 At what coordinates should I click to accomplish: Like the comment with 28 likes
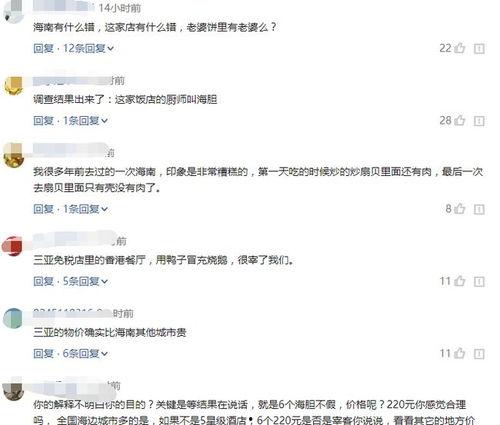[x=460, y=120]
